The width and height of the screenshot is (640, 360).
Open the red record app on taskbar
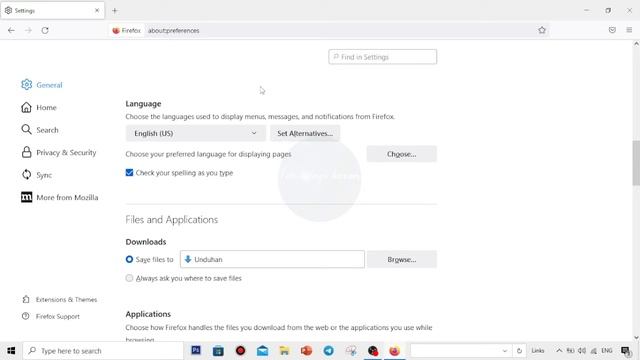[240, 351]
